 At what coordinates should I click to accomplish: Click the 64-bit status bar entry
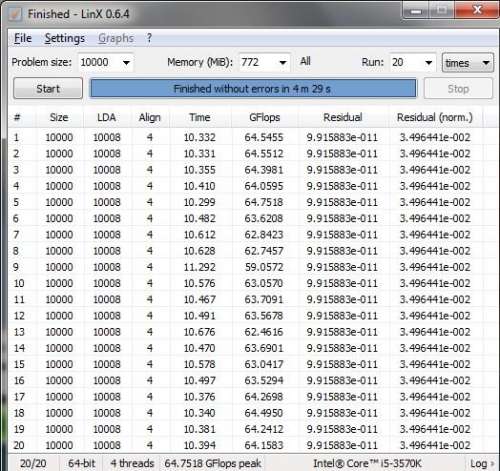[81, 463]
